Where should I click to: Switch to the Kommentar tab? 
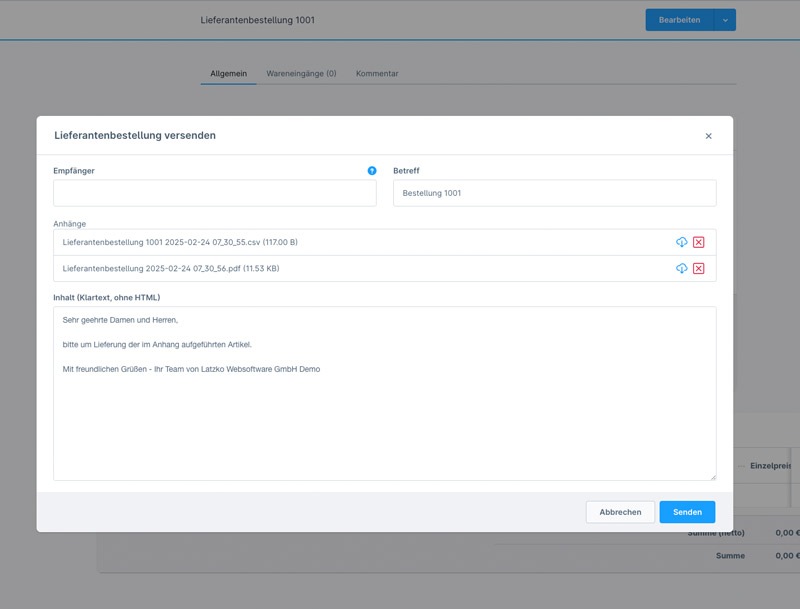point(377,74)
